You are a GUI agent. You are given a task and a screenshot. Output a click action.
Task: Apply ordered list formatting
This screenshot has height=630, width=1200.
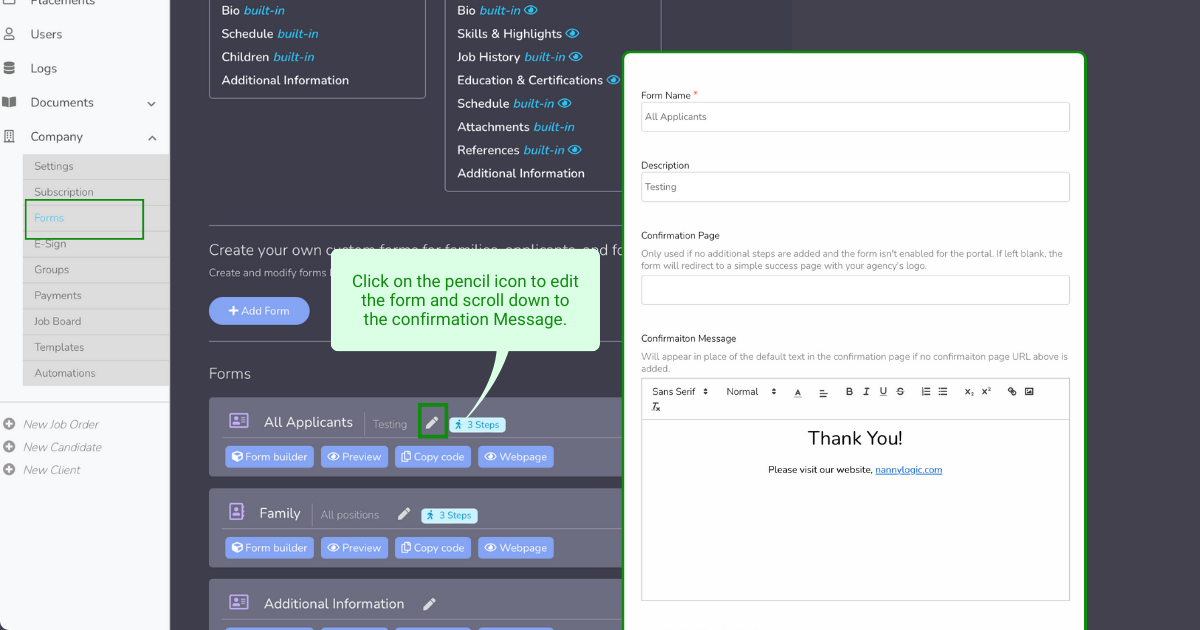tap(926, 392)
